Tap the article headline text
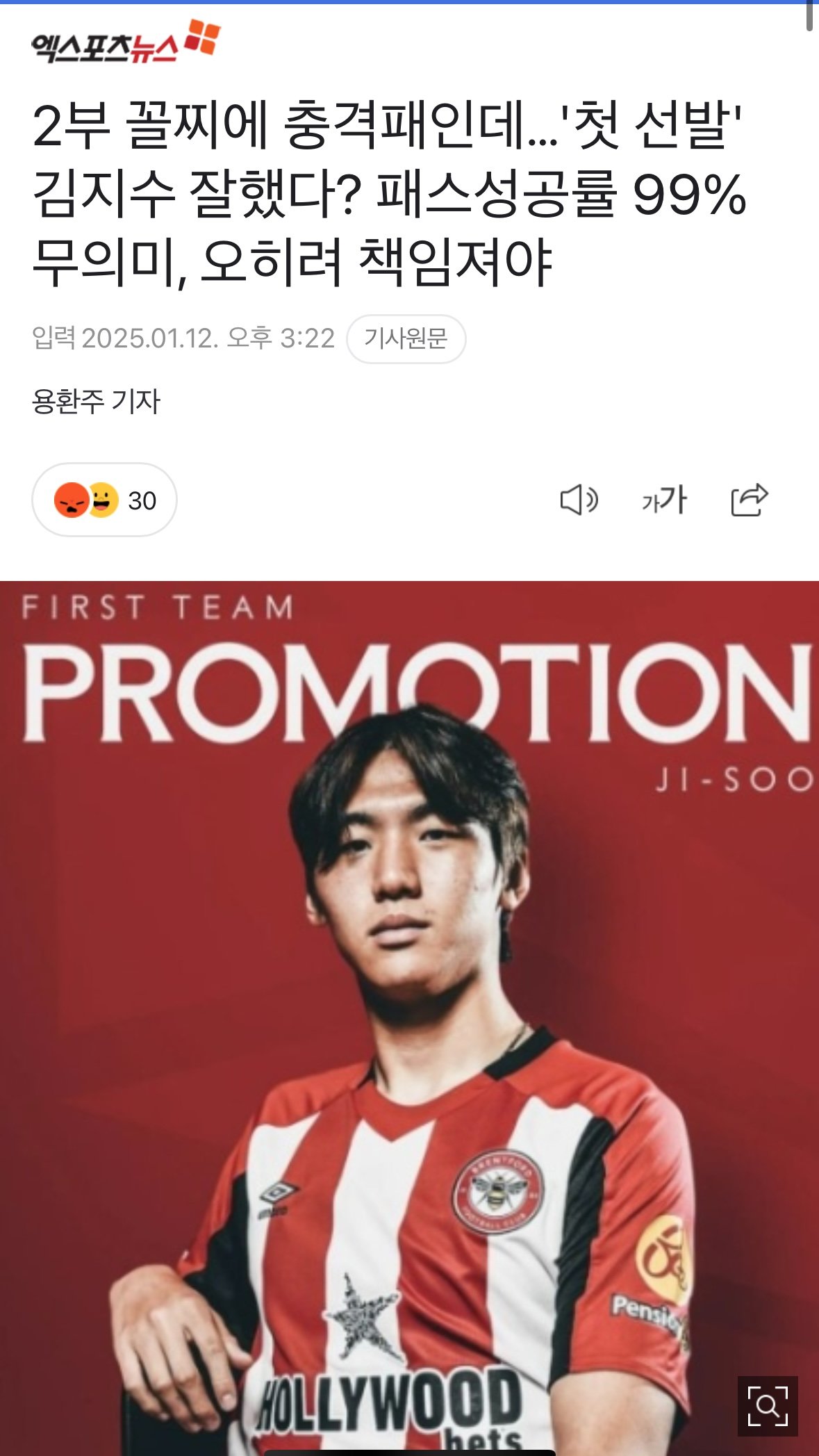 pos(389,195)
